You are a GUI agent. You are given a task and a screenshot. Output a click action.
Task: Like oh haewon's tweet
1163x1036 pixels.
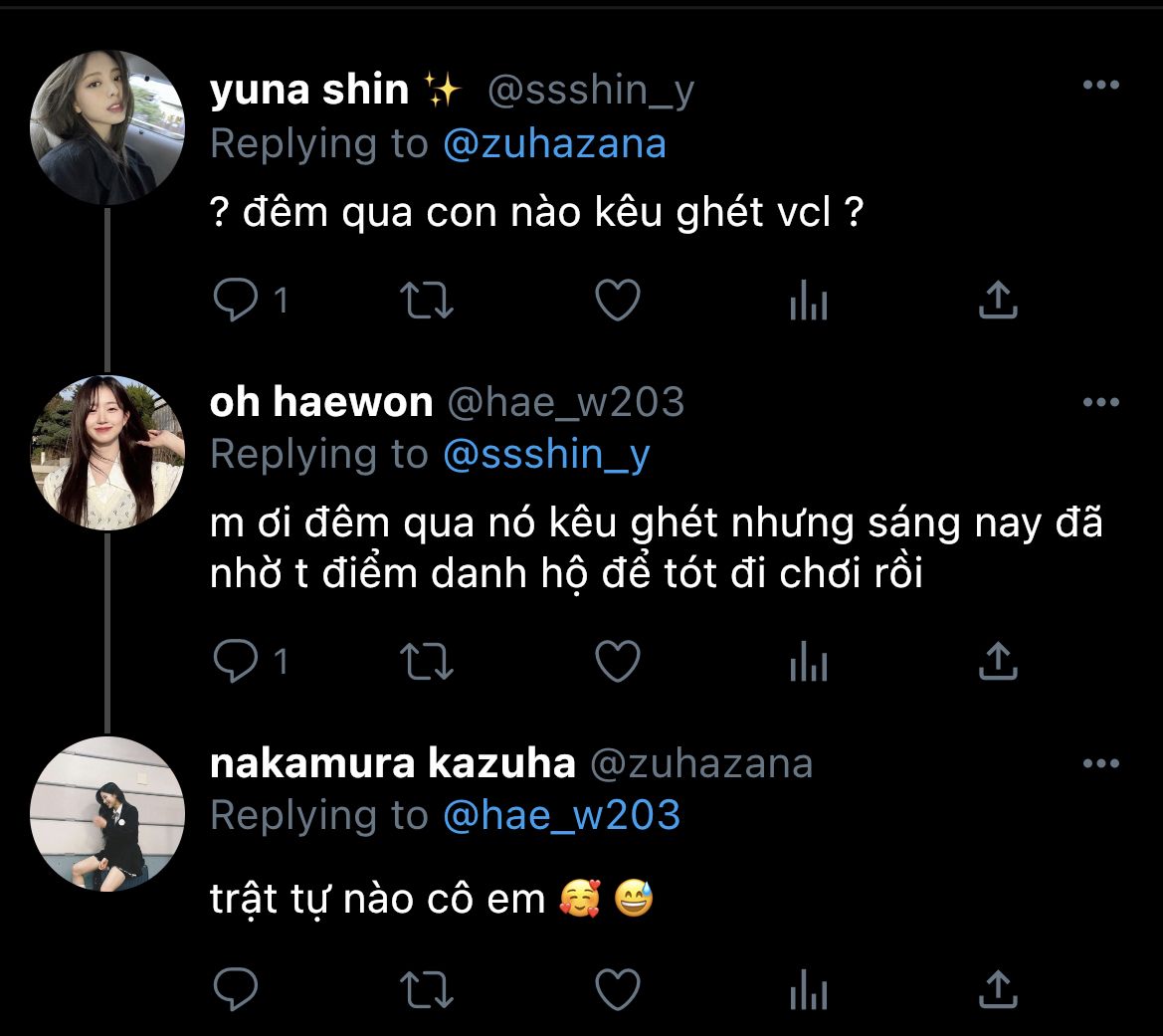tap(617, 662)
